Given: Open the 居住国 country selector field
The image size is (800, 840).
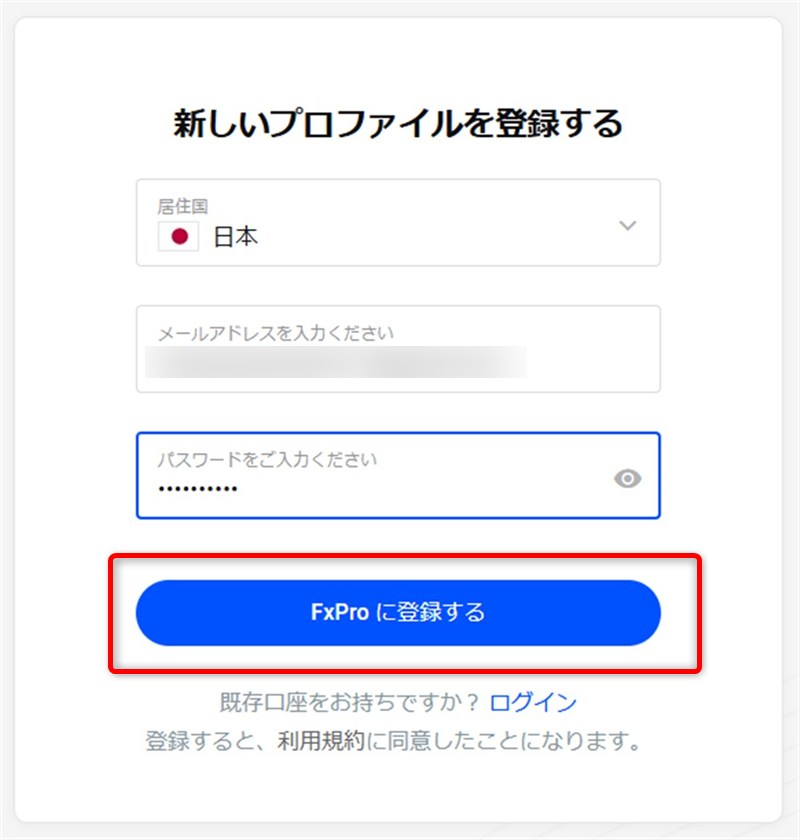Looking at the screenshot, I should (x=398, y=223).
